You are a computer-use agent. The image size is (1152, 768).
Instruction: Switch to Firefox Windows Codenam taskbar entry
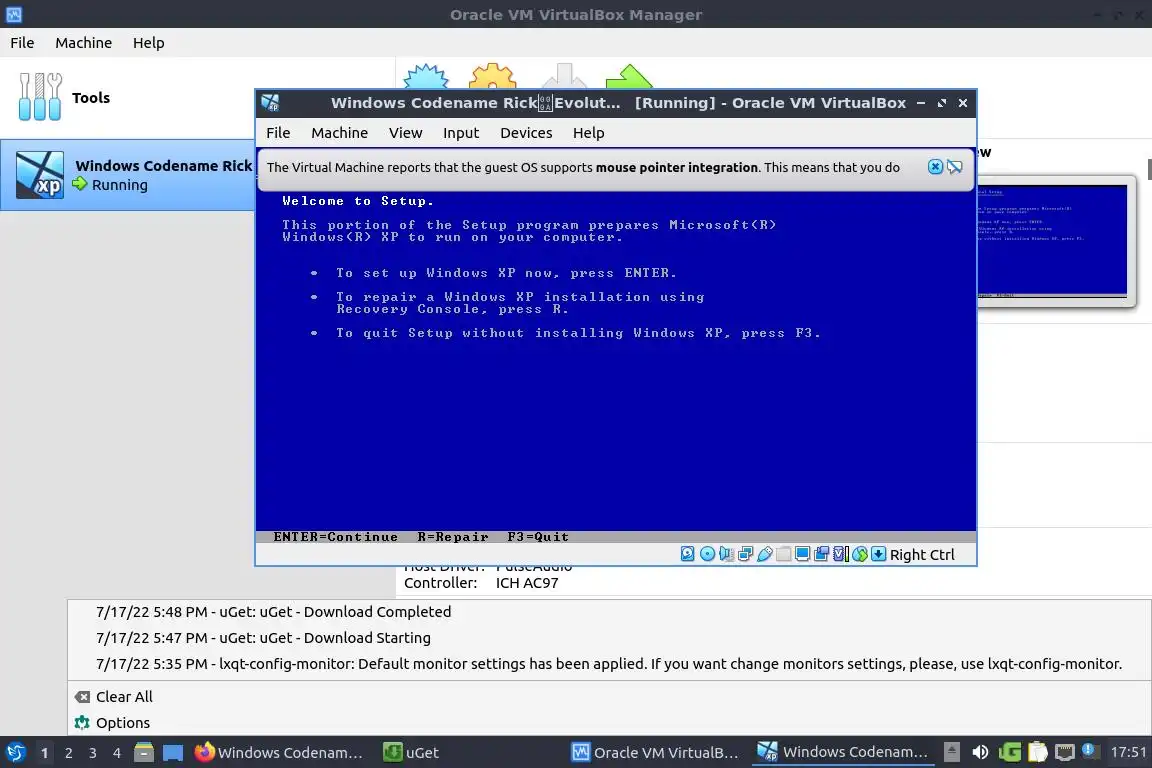click(280, 752)
